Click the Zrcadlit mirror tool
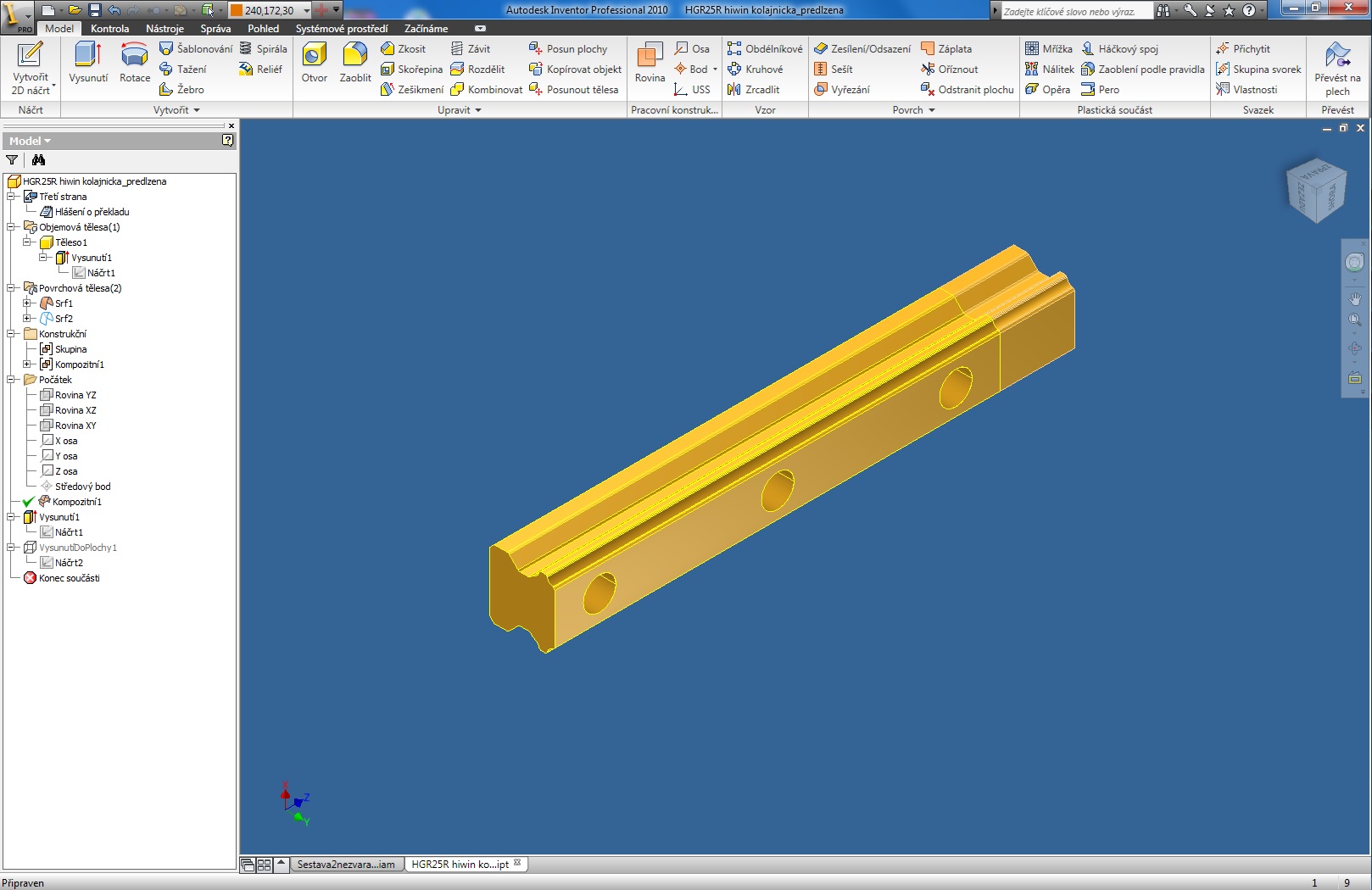The width and height of the screenshot is (1372, 890). click(754, 90)
